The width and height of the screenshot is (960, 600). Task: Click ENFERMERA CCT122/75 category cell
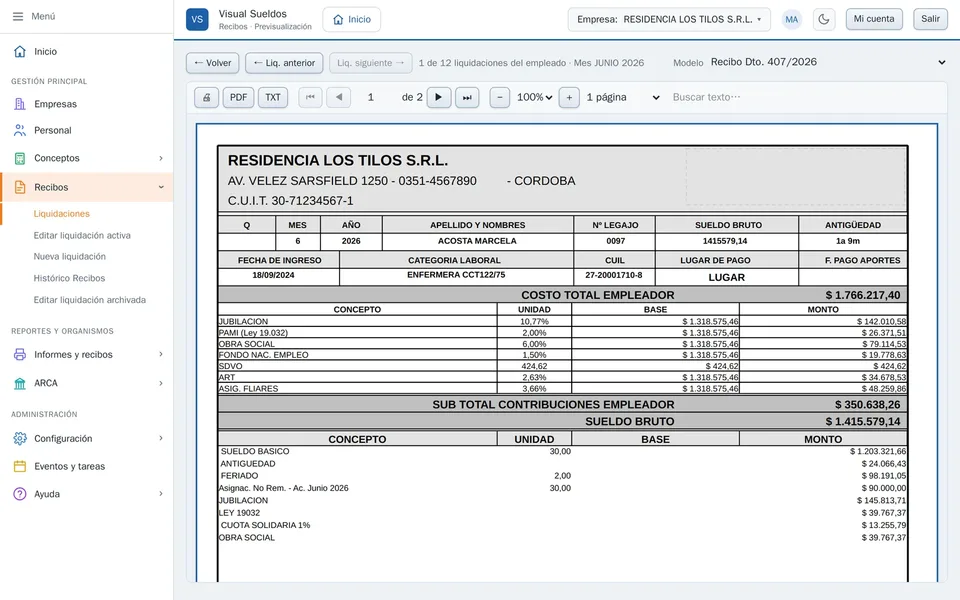pyautogui.click(x=456, y=276)
